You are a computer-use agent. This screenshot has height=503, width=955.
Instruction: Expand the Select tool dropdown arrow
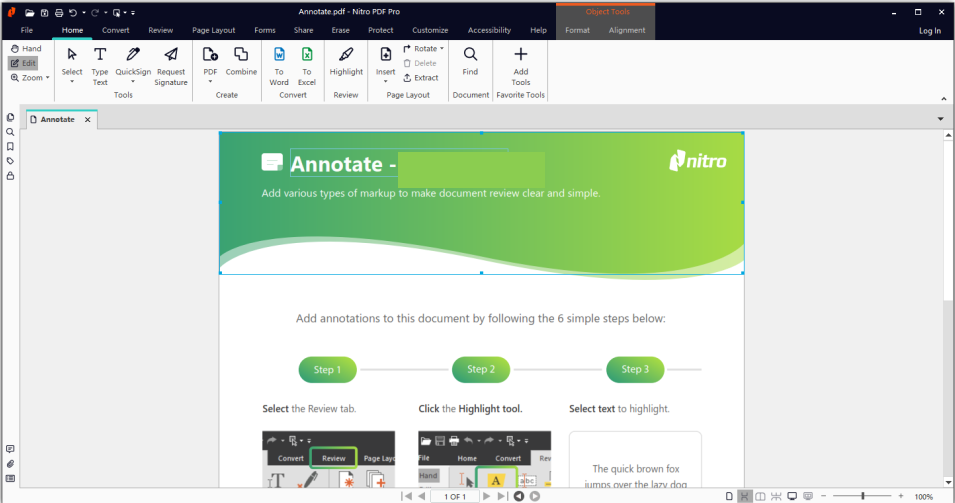[72, 82]
